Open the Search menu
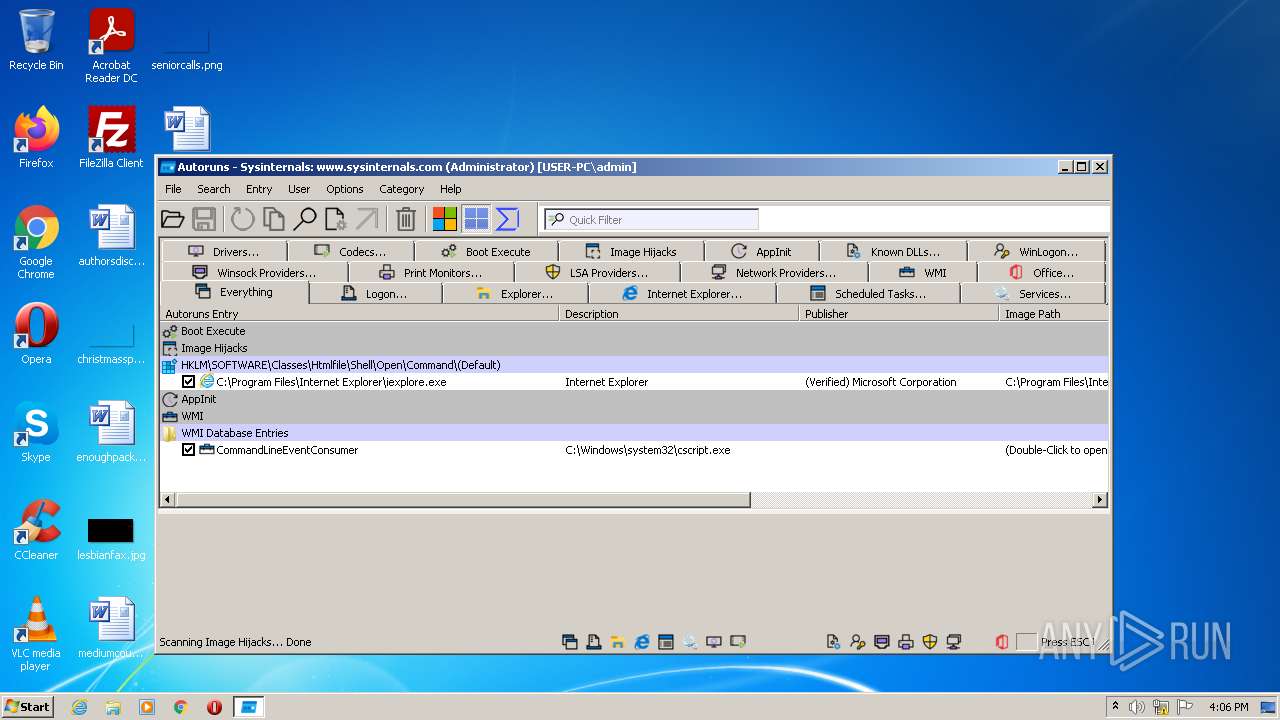 click(x=213, y=189)
